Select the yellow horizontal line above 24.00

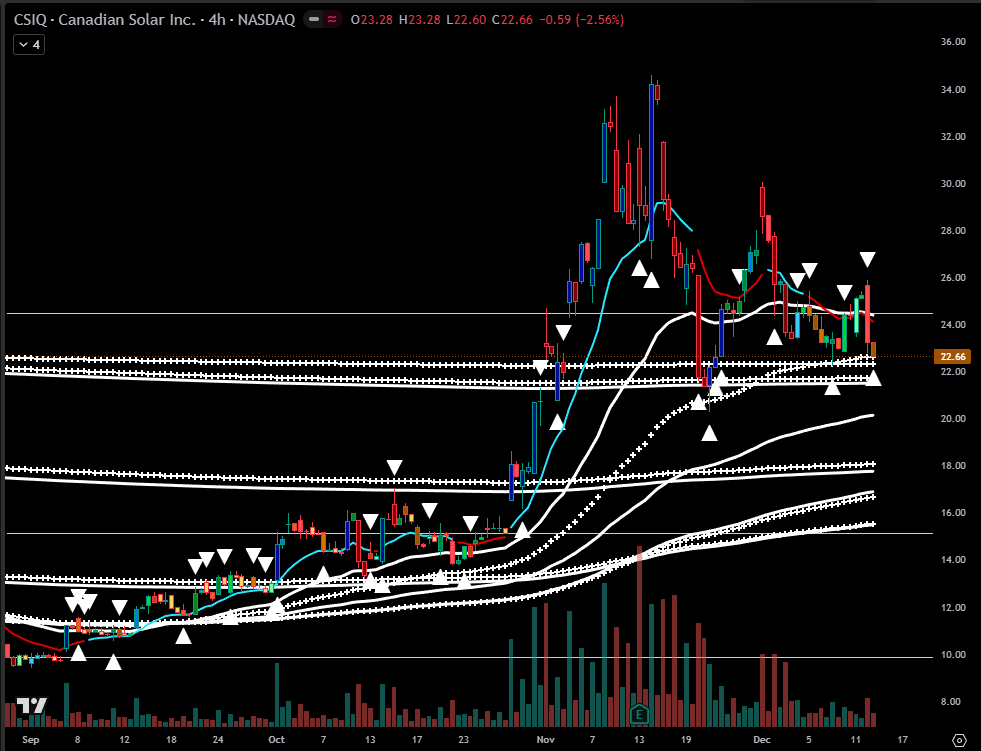(469, 313)
